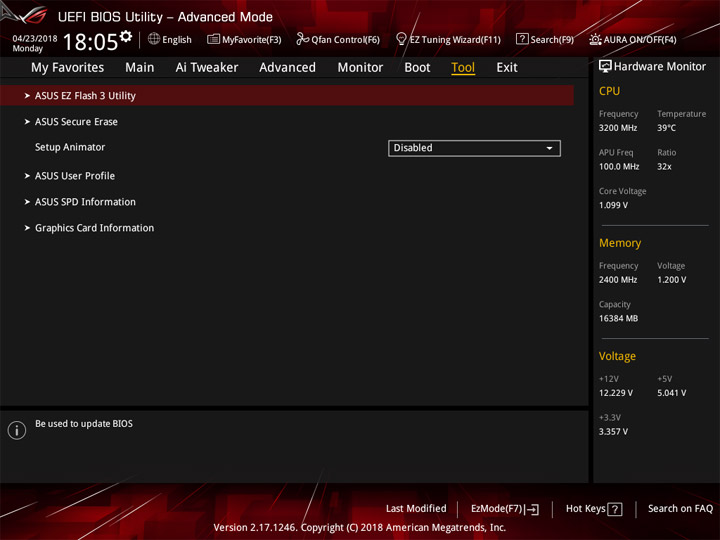720x540 pixels.
Task: Click the Search question-mark box icon
Action: point(522,39)
